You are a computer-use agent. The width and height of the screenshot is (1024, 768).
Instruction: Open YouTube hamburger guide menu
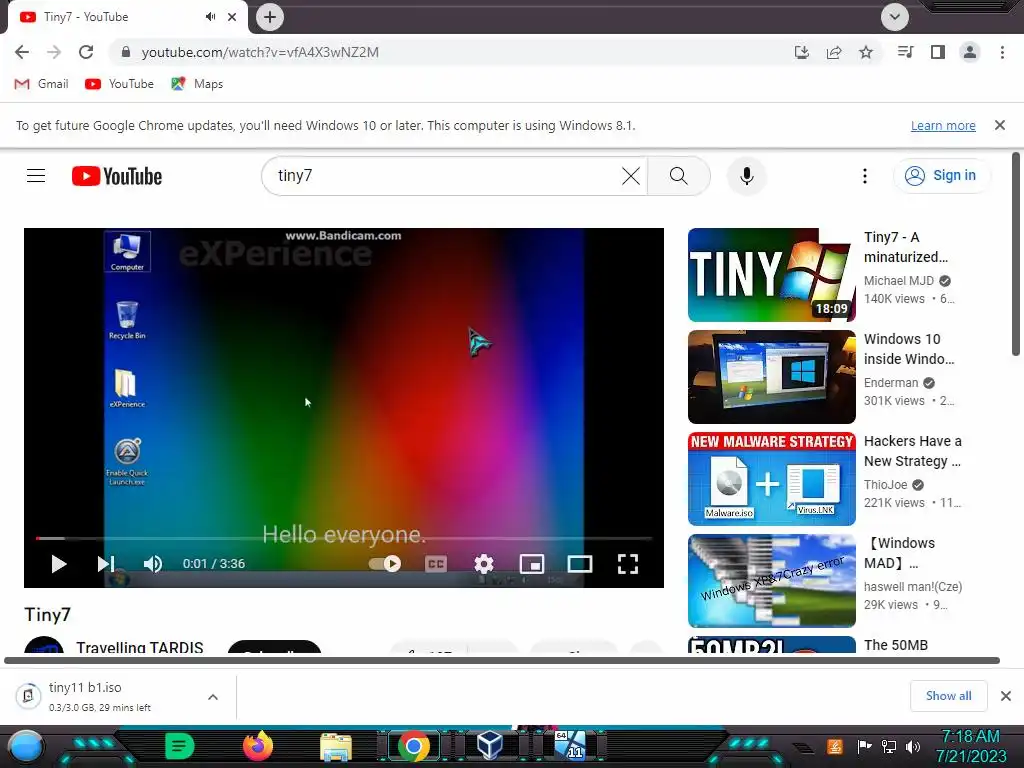tap(36, 176)
